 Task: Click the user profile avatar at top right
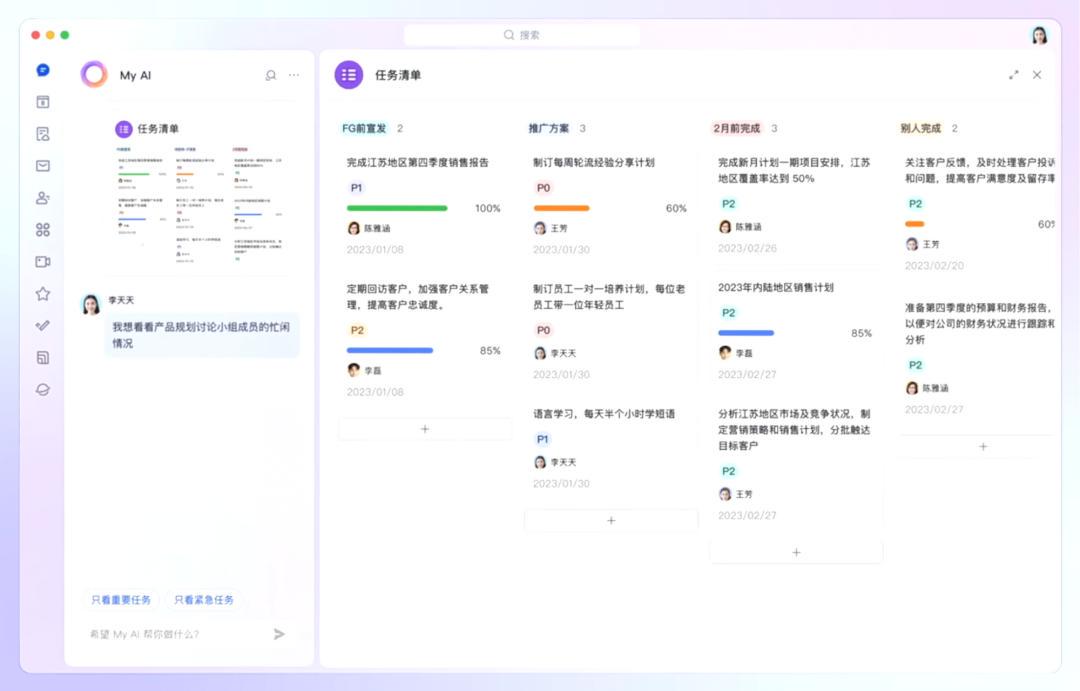point(1039,34)
